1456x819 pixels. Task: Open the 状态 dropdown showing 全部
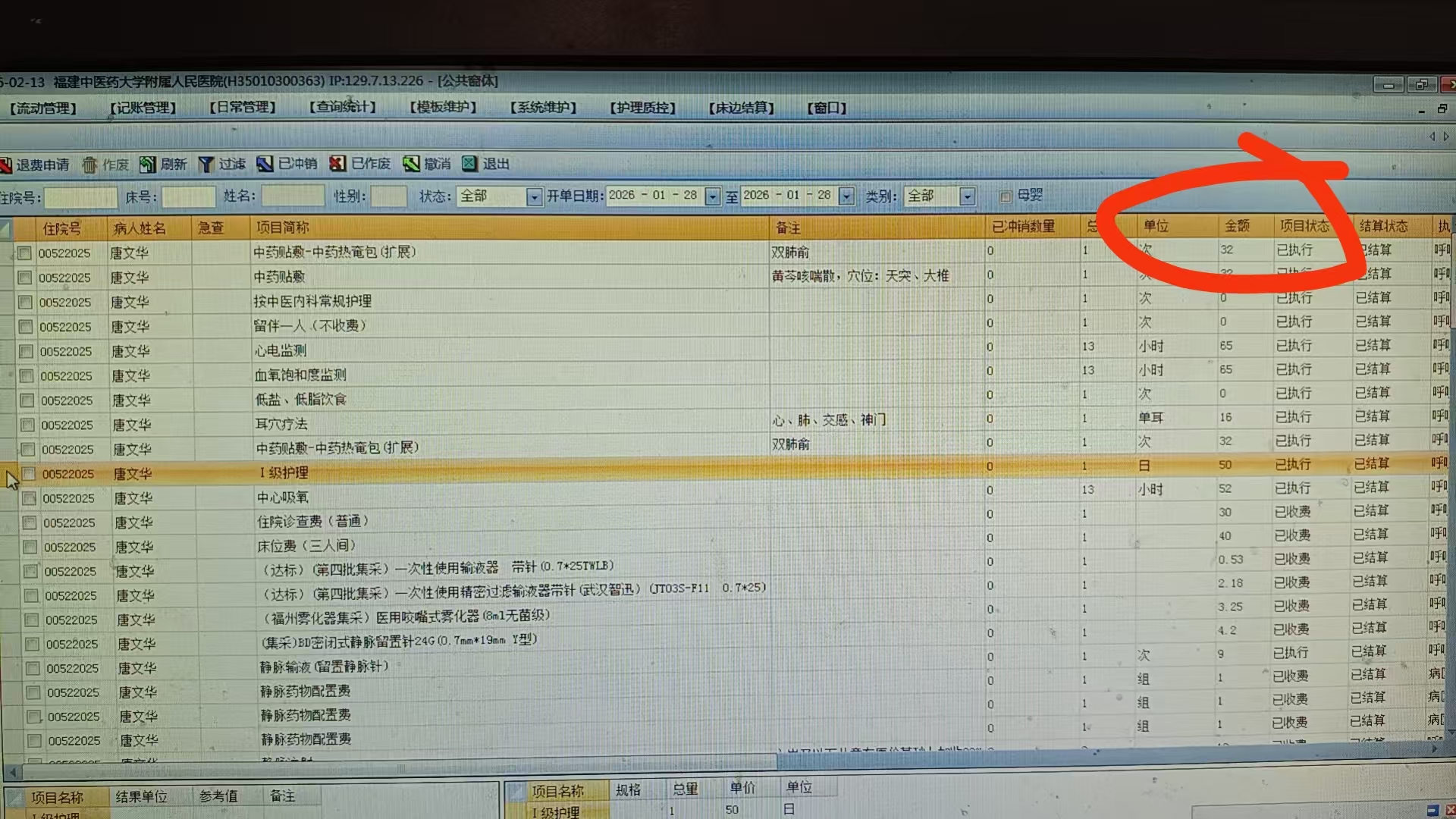[x=534, y=197]
